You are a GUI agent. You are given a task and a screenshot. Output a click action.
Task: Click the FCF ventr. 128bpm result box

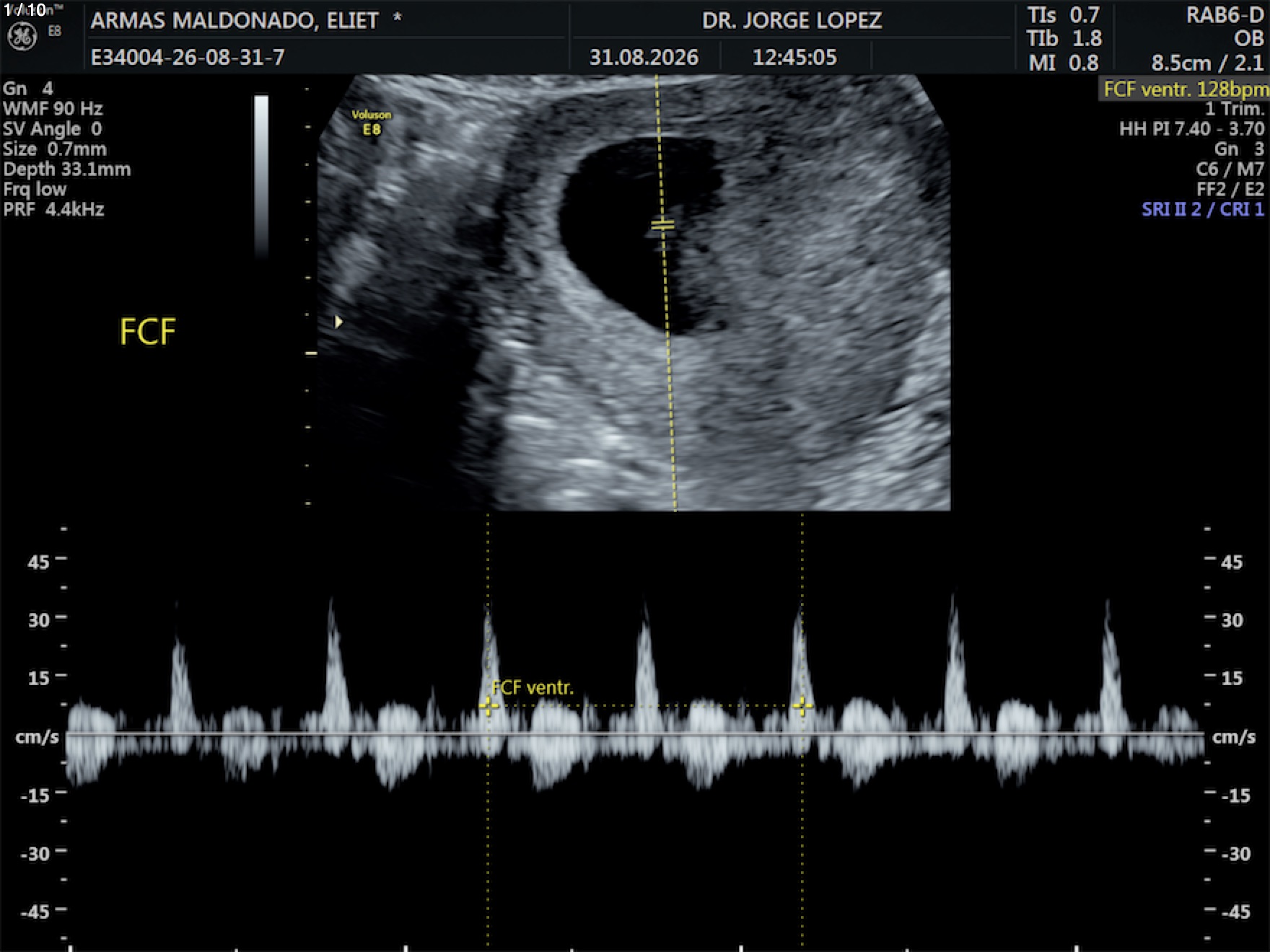point(1184,89)
